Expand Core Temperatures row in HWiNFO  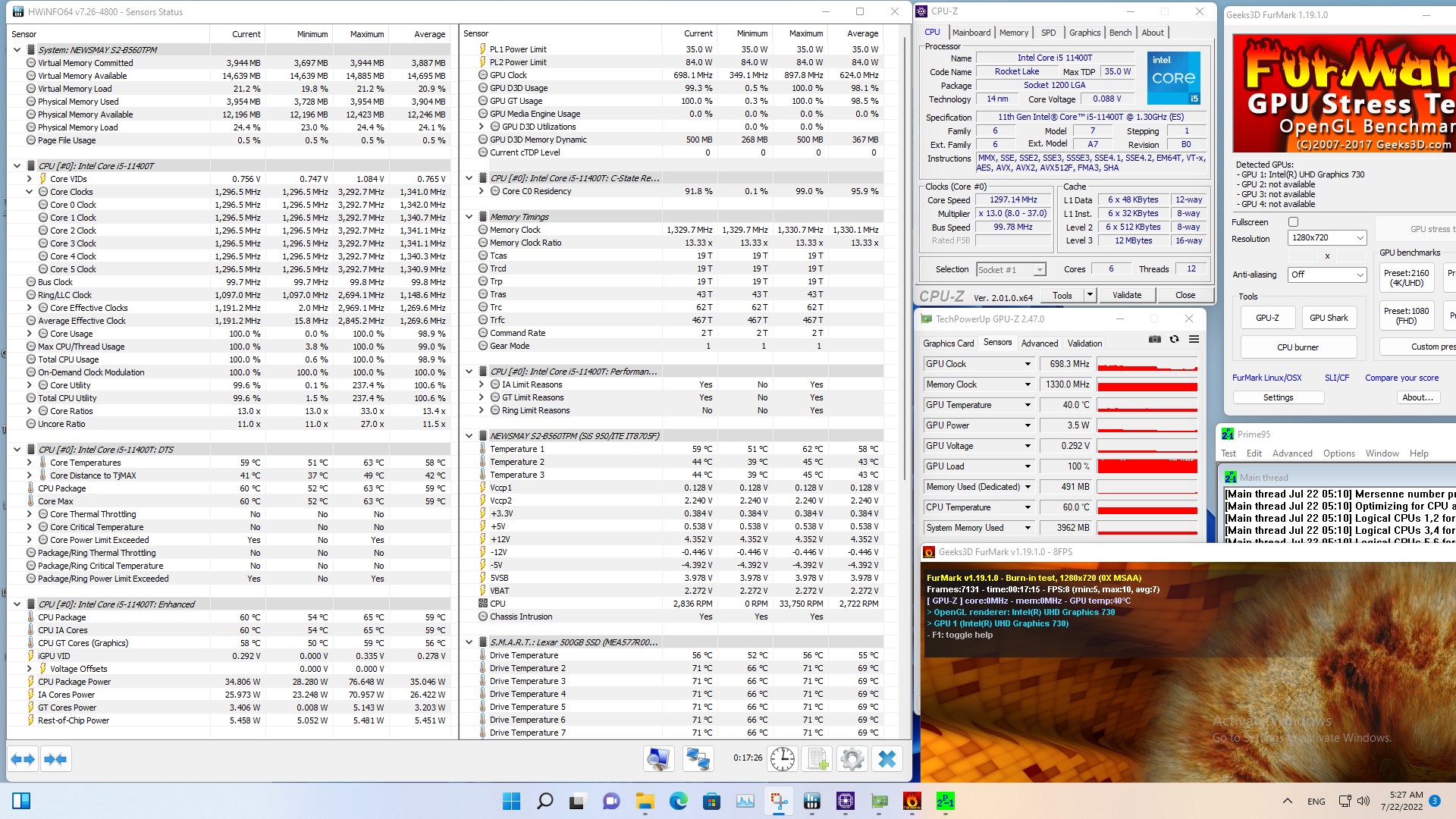[30, 463]
